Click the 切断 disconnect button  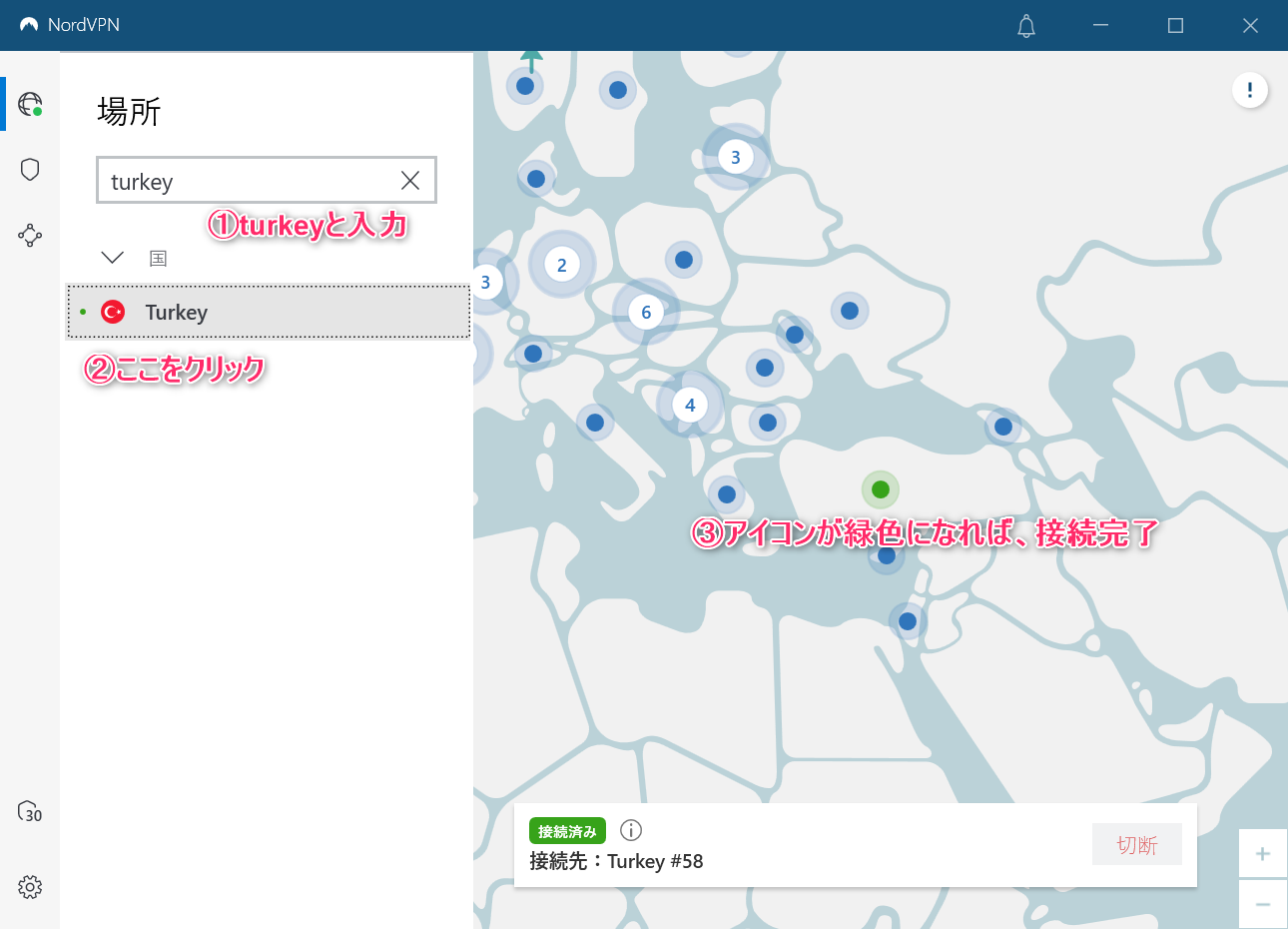click(1137, 845)
